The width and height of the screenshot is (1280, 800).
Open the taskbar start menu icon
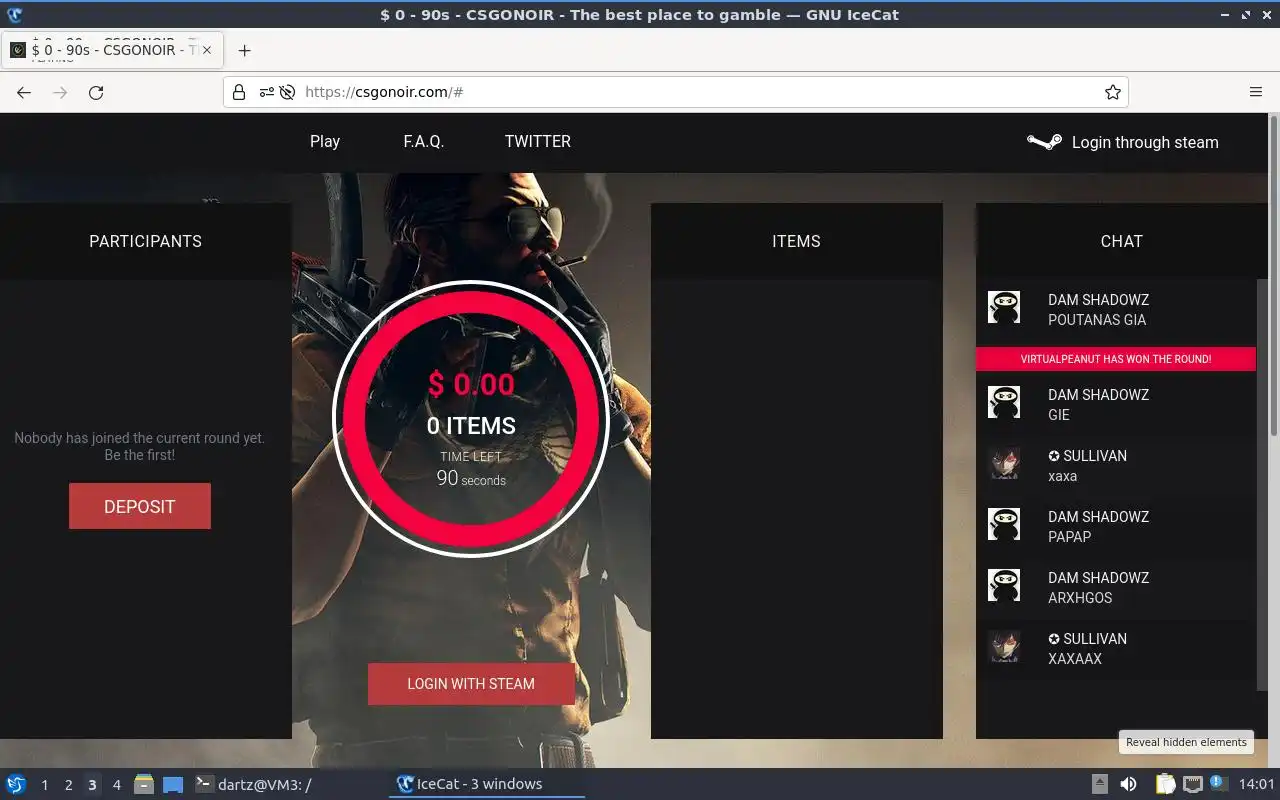(16, 784)
